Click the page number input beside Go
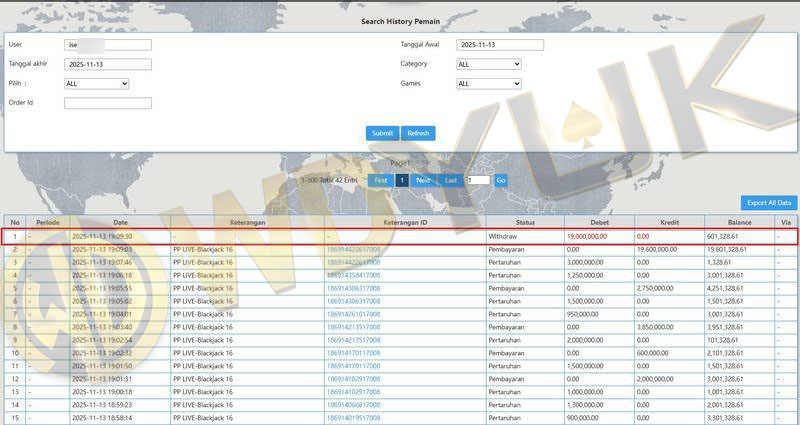This screenshot has width=800, height=425. click(x=478, y=180)
